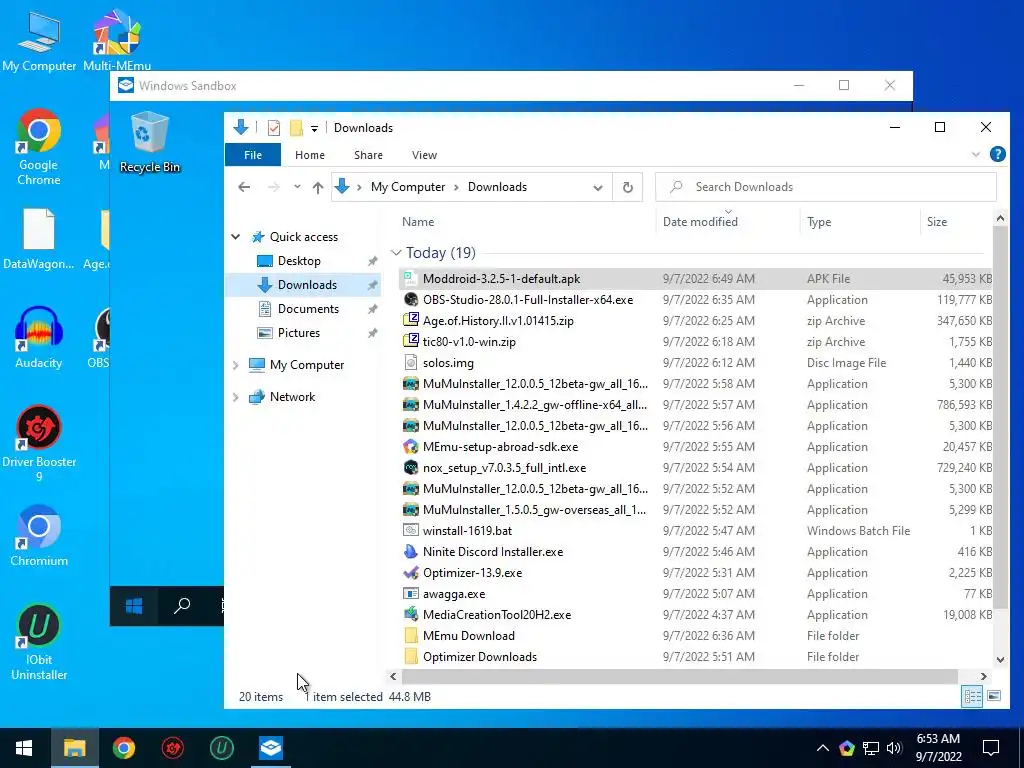
Task: Select nox_setup_v7.0.3.5_full_intl.exe file
Action: [x=696, y=468]
